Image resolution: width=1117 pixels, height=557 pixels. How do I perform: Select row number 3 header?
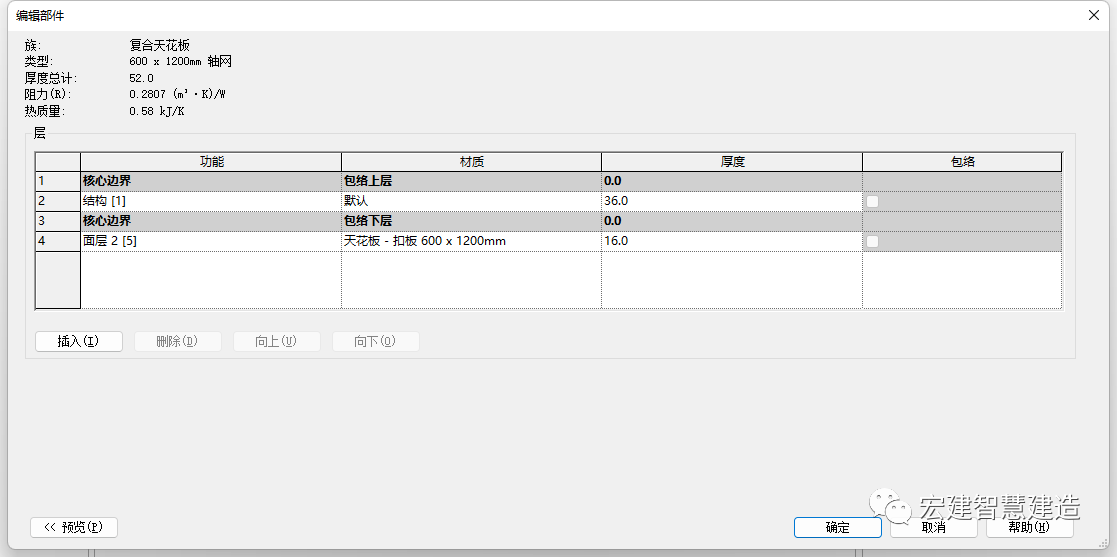(x=58, y=222)
